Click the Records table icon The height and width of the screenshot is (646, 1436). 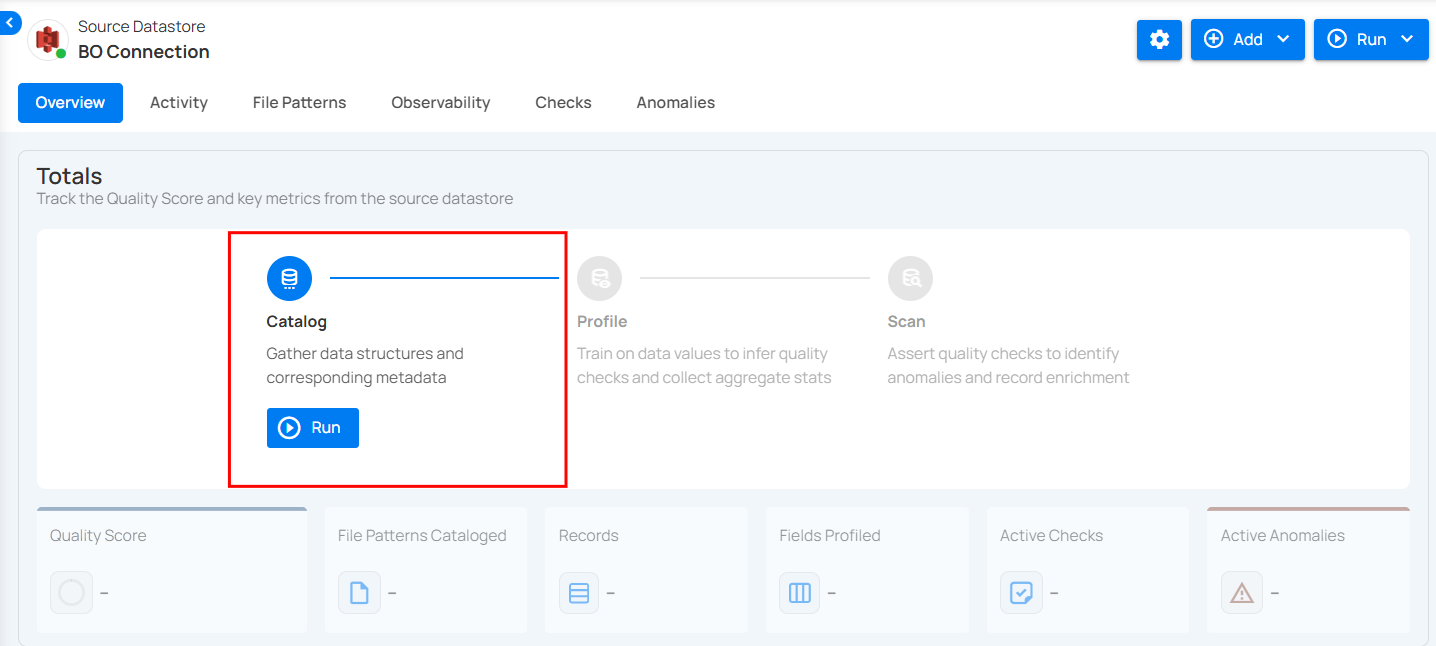coord(578,593)
